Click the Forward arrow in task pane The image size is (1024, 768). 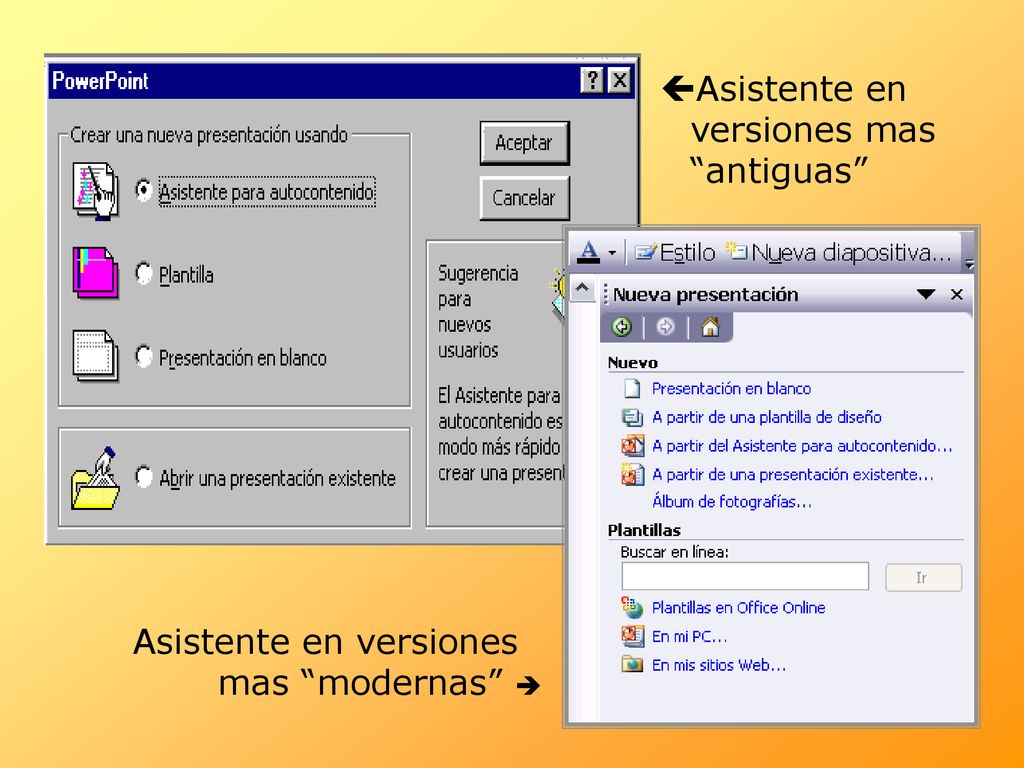[x=665, y=327]
